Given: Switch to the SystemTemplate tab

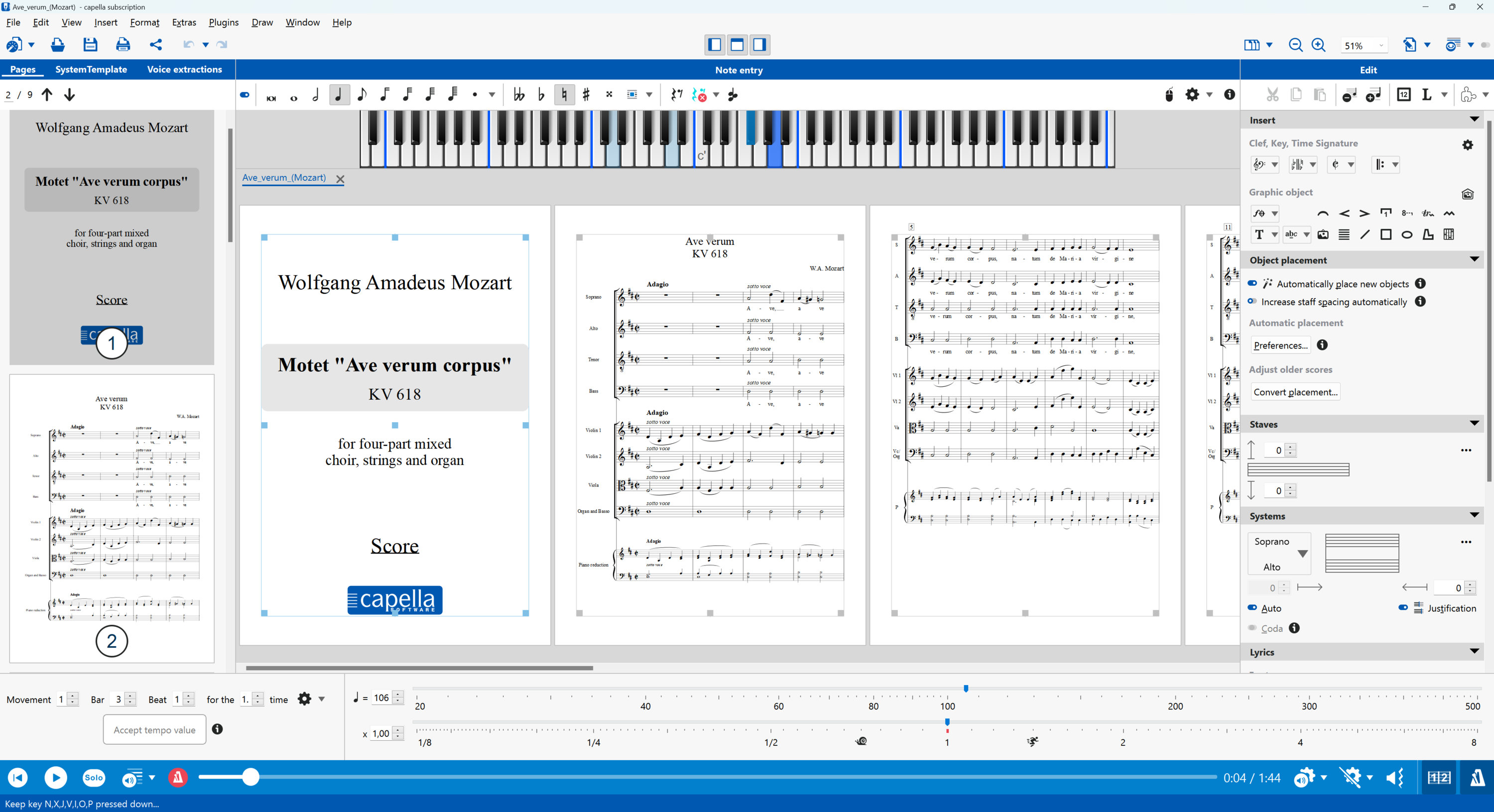Looking at the screenshot, I should coord(91,69).
